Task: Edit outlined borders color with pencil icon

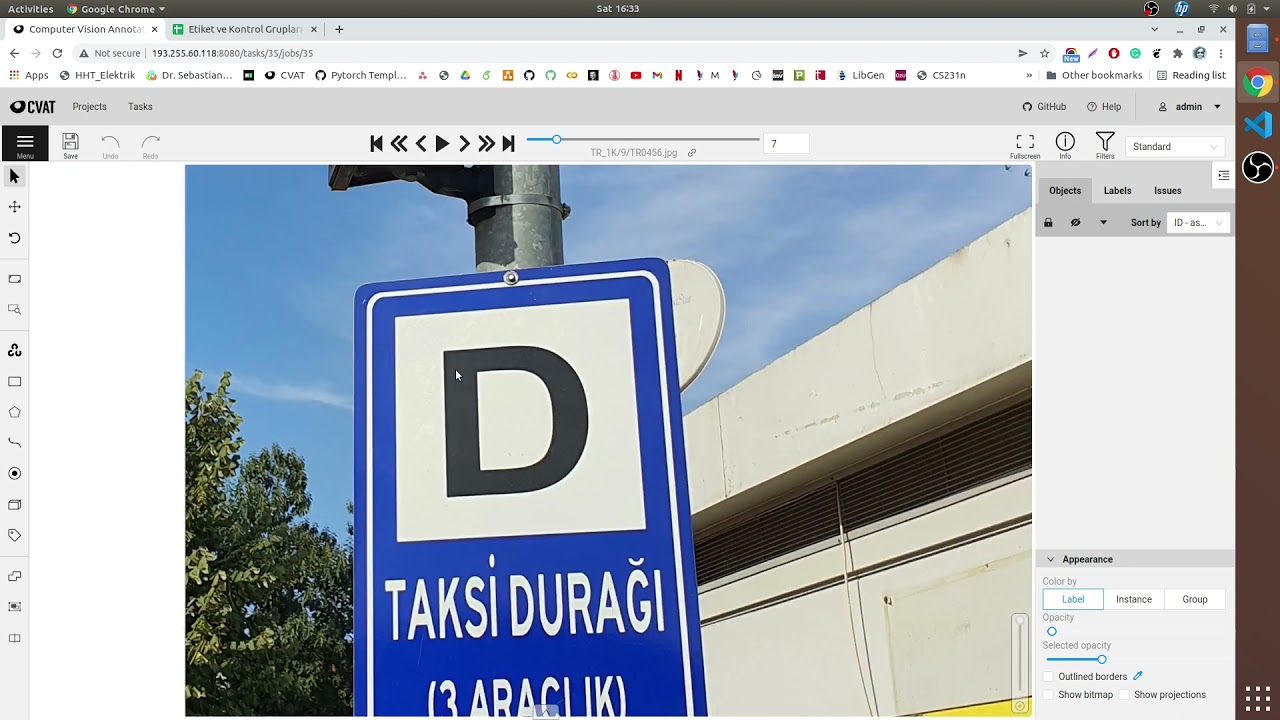Action: click(1138, 676)
